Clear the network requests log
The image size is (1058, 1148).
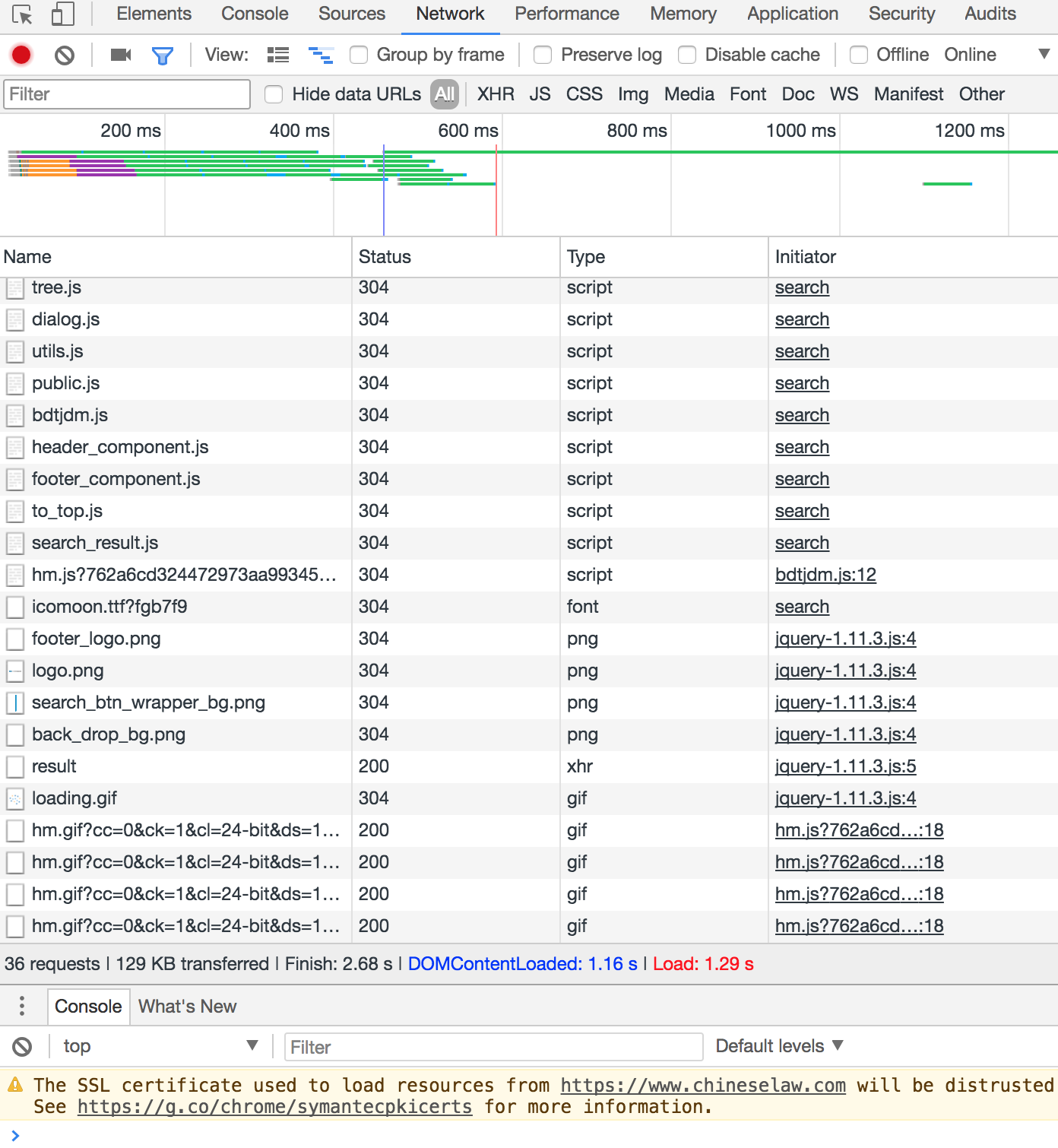(65, 54)
